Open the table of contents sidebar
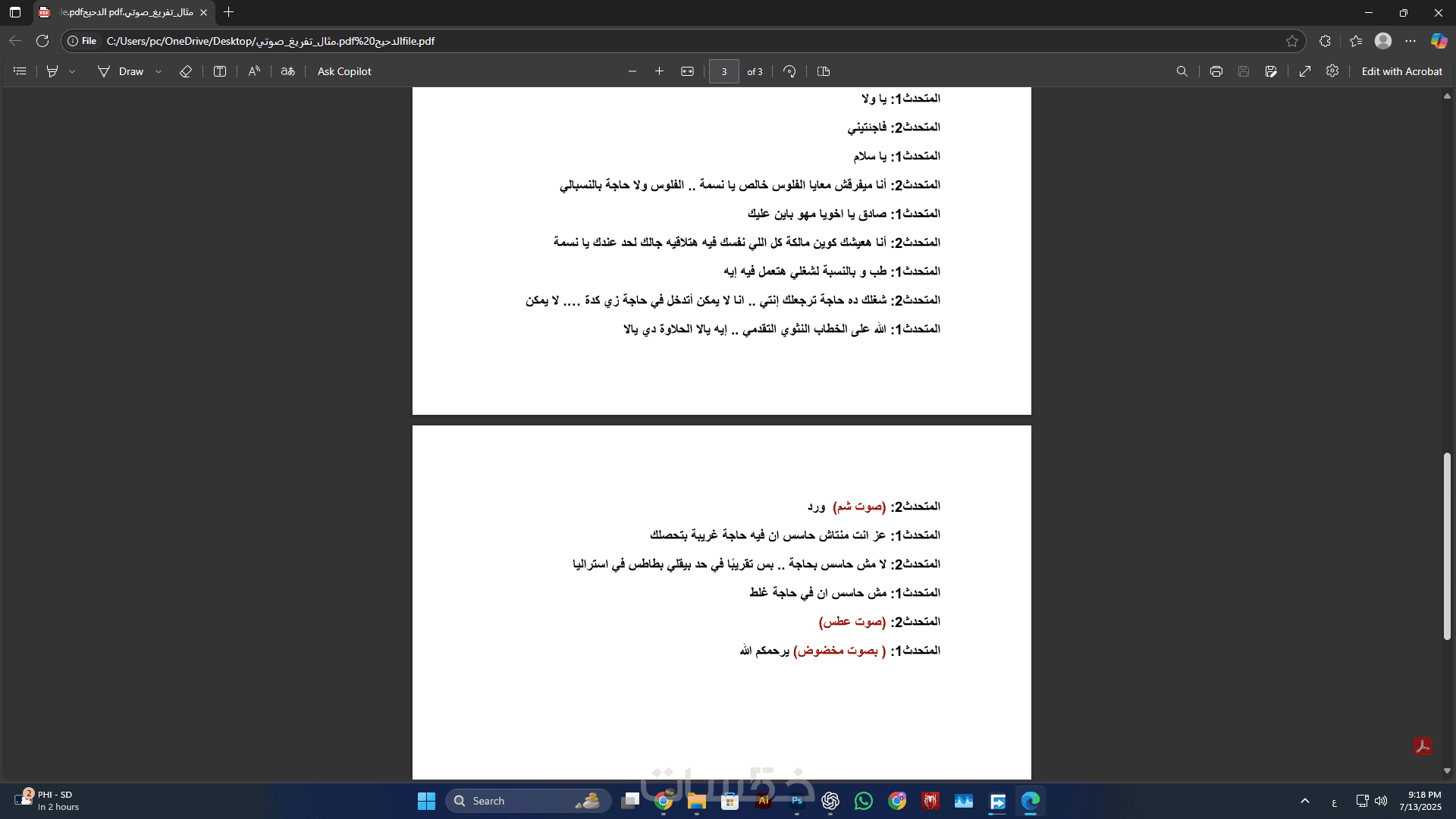This screenshot has height=819, width=1456. [x=20, y=71]
